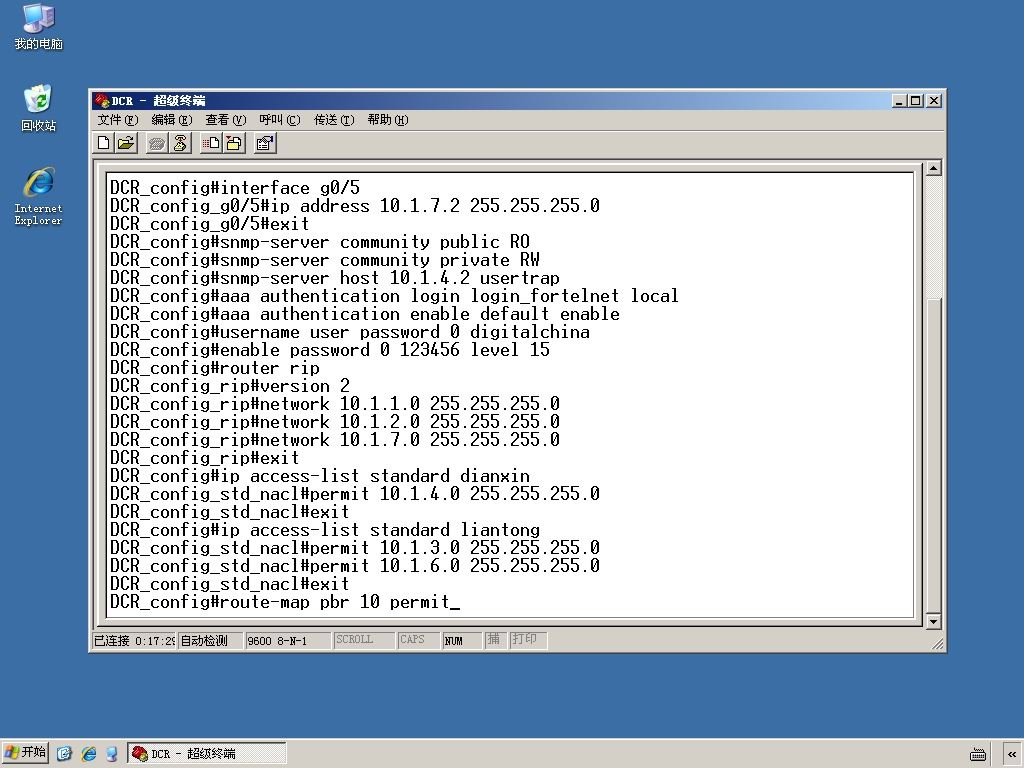Viewport: 1024px width, 768px height.
Task: Click the DCR - 超级终端 taskbar button
Action: 207,754
